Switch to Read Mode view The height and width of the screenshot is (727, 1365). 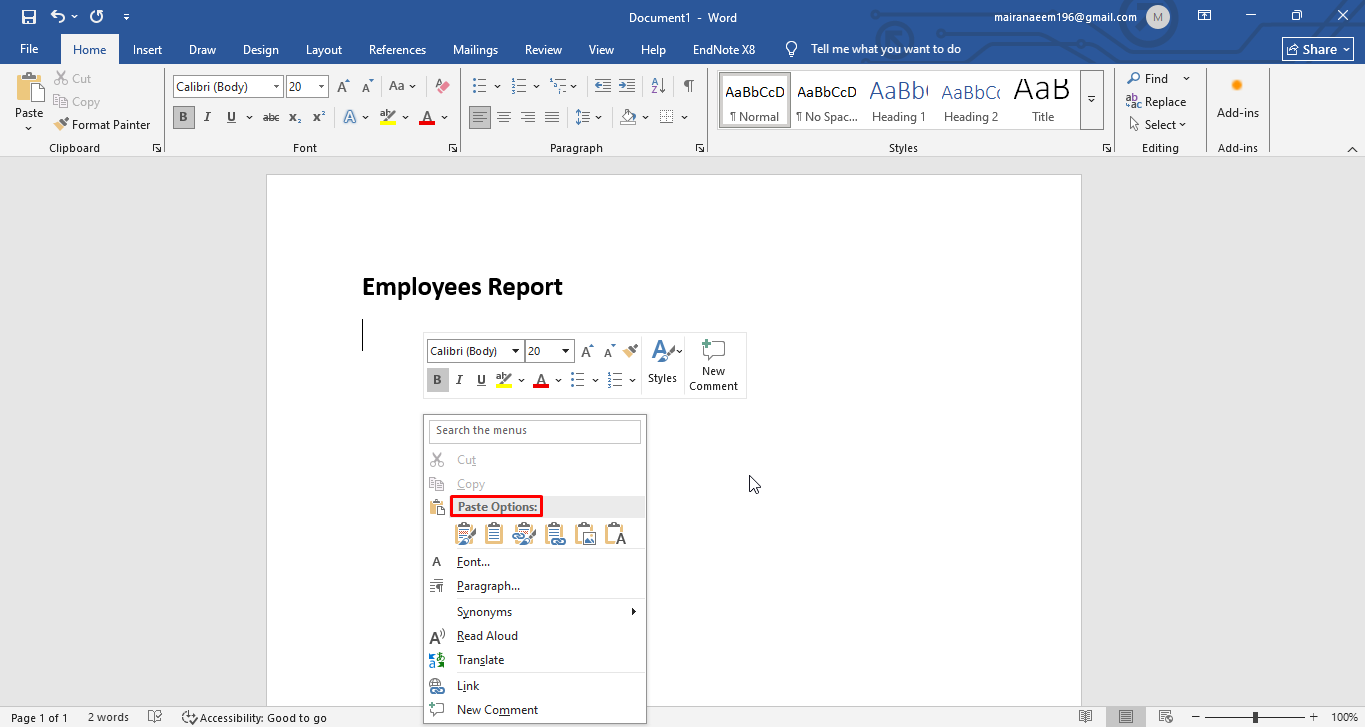[x=1086, y=717]
